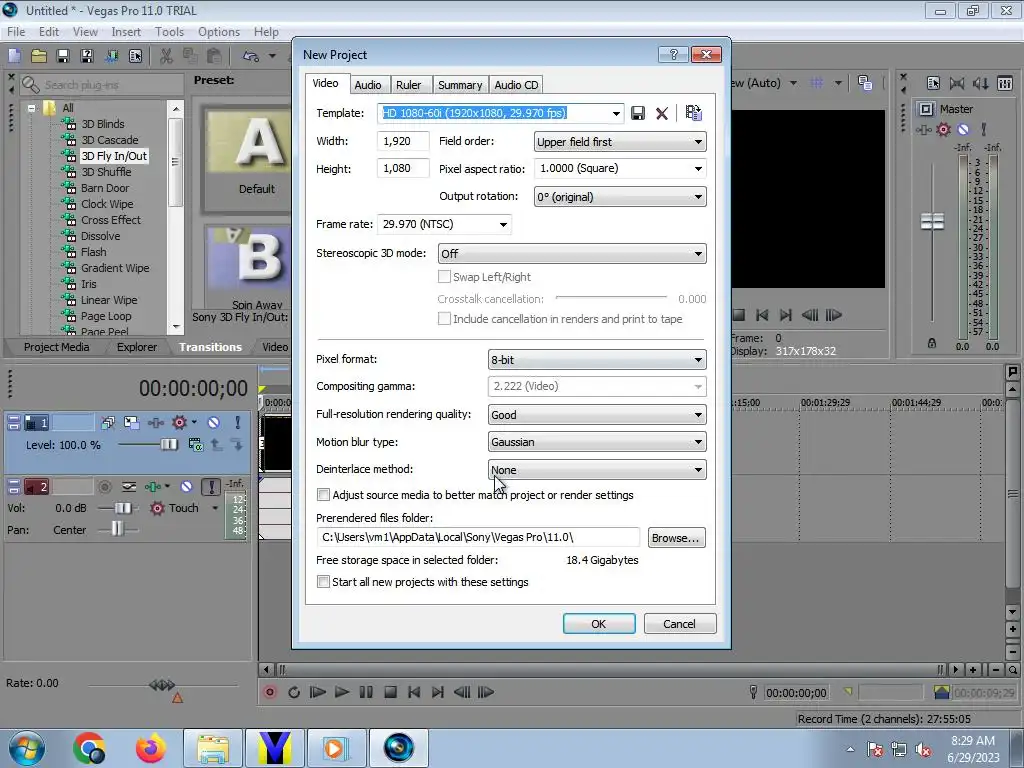Open the Insert menu
Viewport: 1024px width, 768px height.
(x=125, y=31)
